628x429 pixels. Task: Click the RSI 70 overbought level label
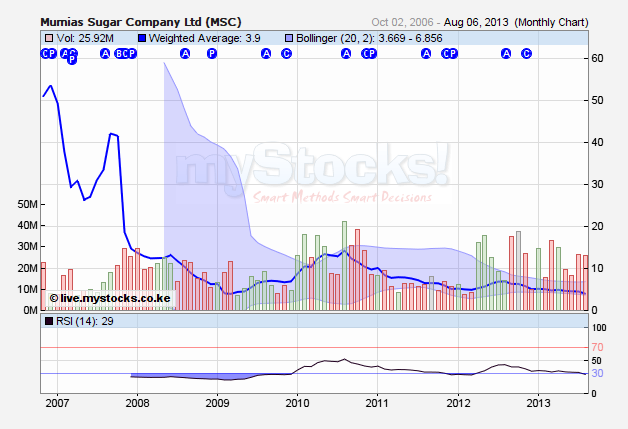(599, 347)
